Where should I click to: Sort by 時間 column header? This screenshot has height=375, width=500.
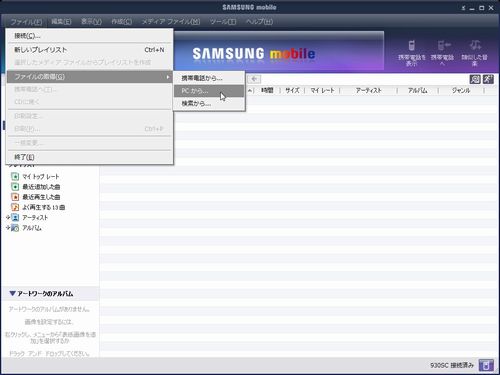point(267,90)
